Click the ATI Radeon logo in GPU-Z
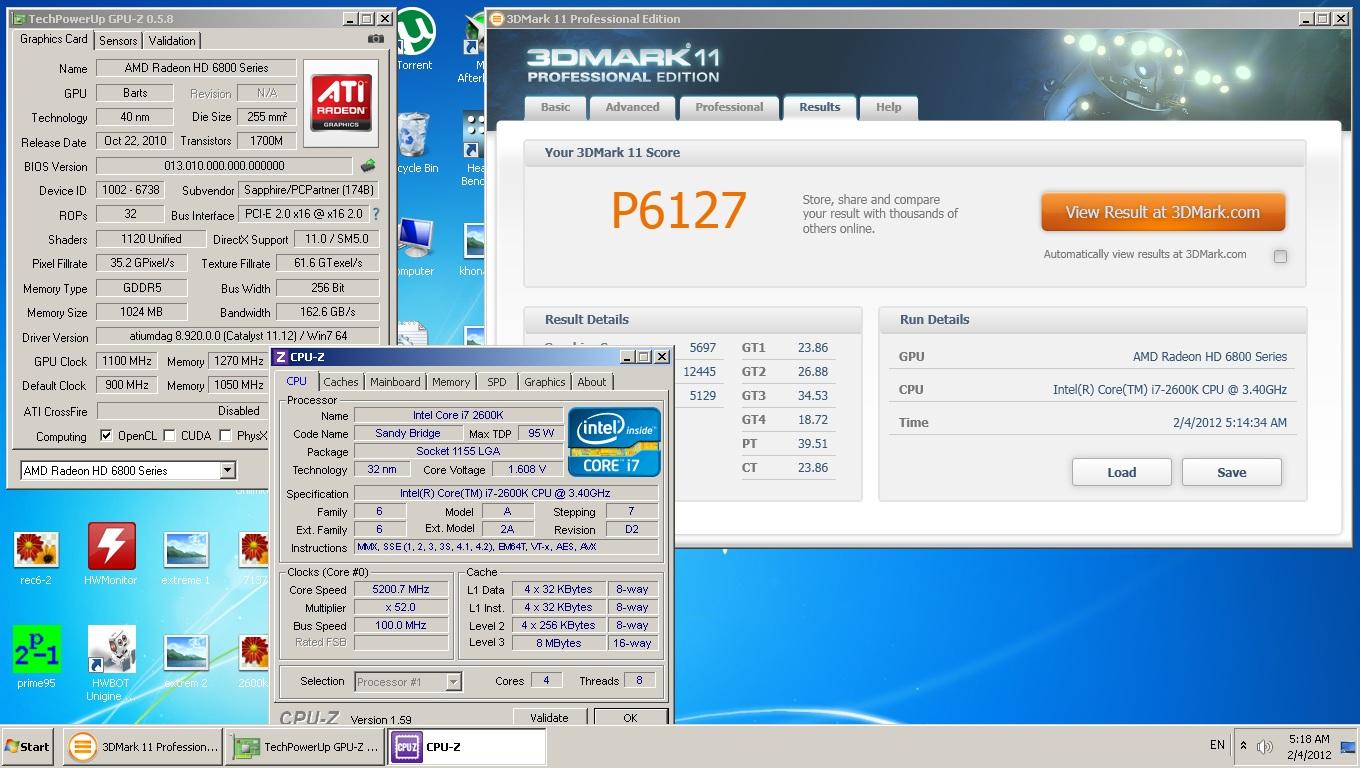 pyautogui.click(x=343, y=103)
